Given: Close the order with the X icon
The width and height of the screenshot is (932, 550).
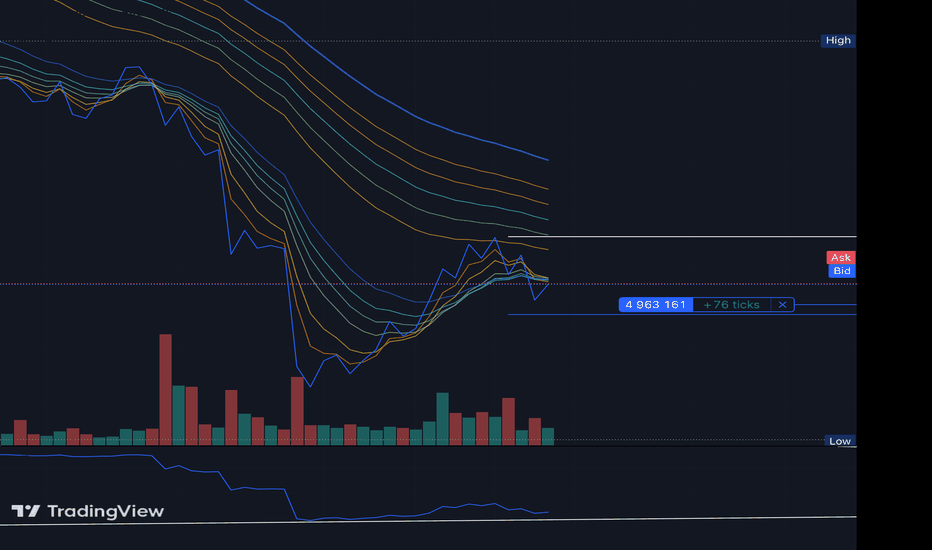Looking at the screenshot, I should click(x=782, y=304).
